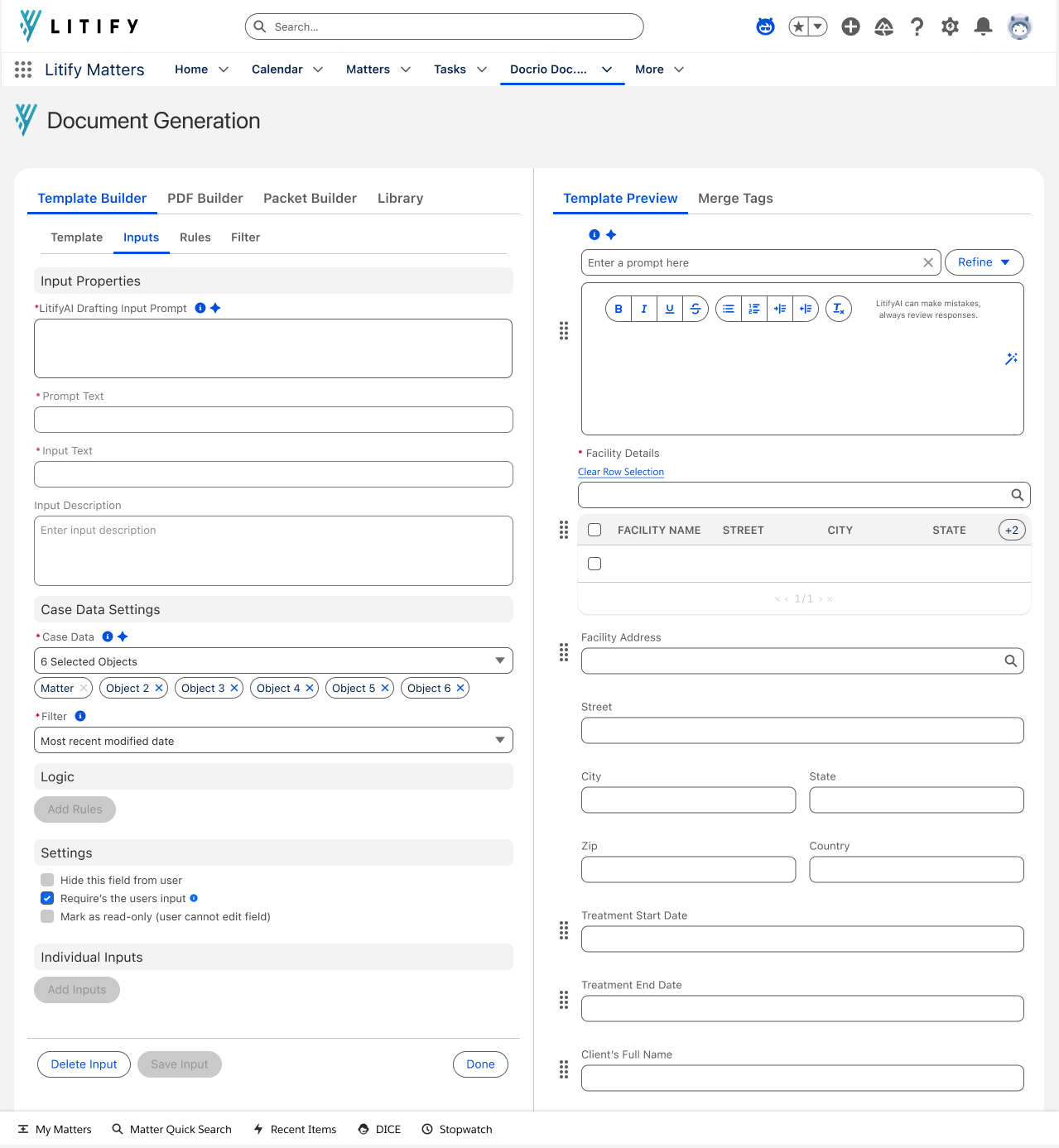This screenshot has width=1059, height=1148.
Task: Check Hide this field from user
Action: 47,880
